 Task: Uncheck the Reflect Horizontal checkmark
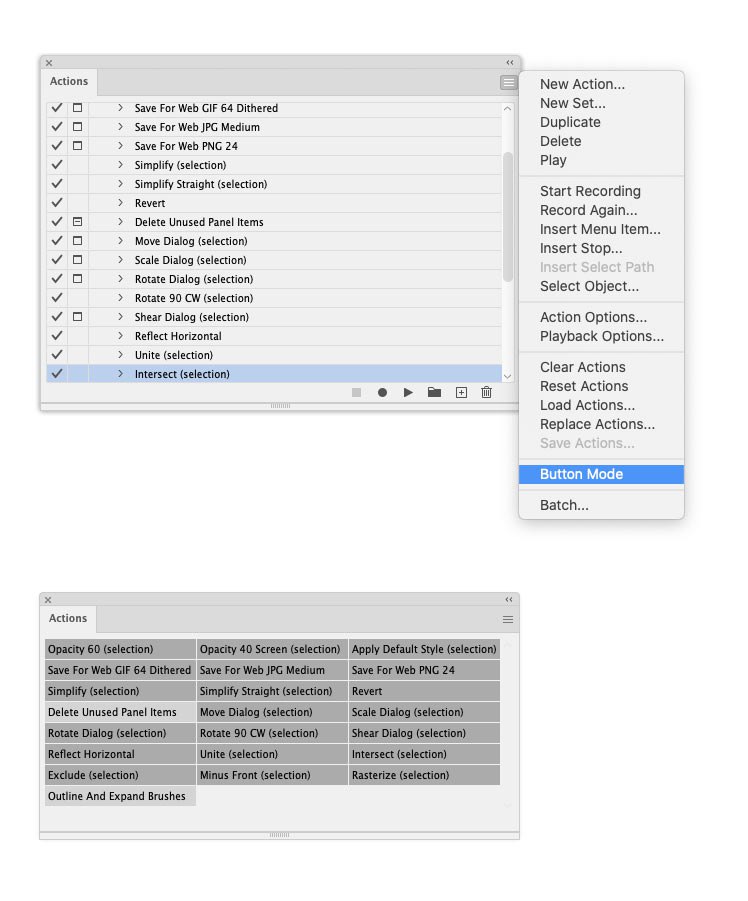[x=57, y=336]
